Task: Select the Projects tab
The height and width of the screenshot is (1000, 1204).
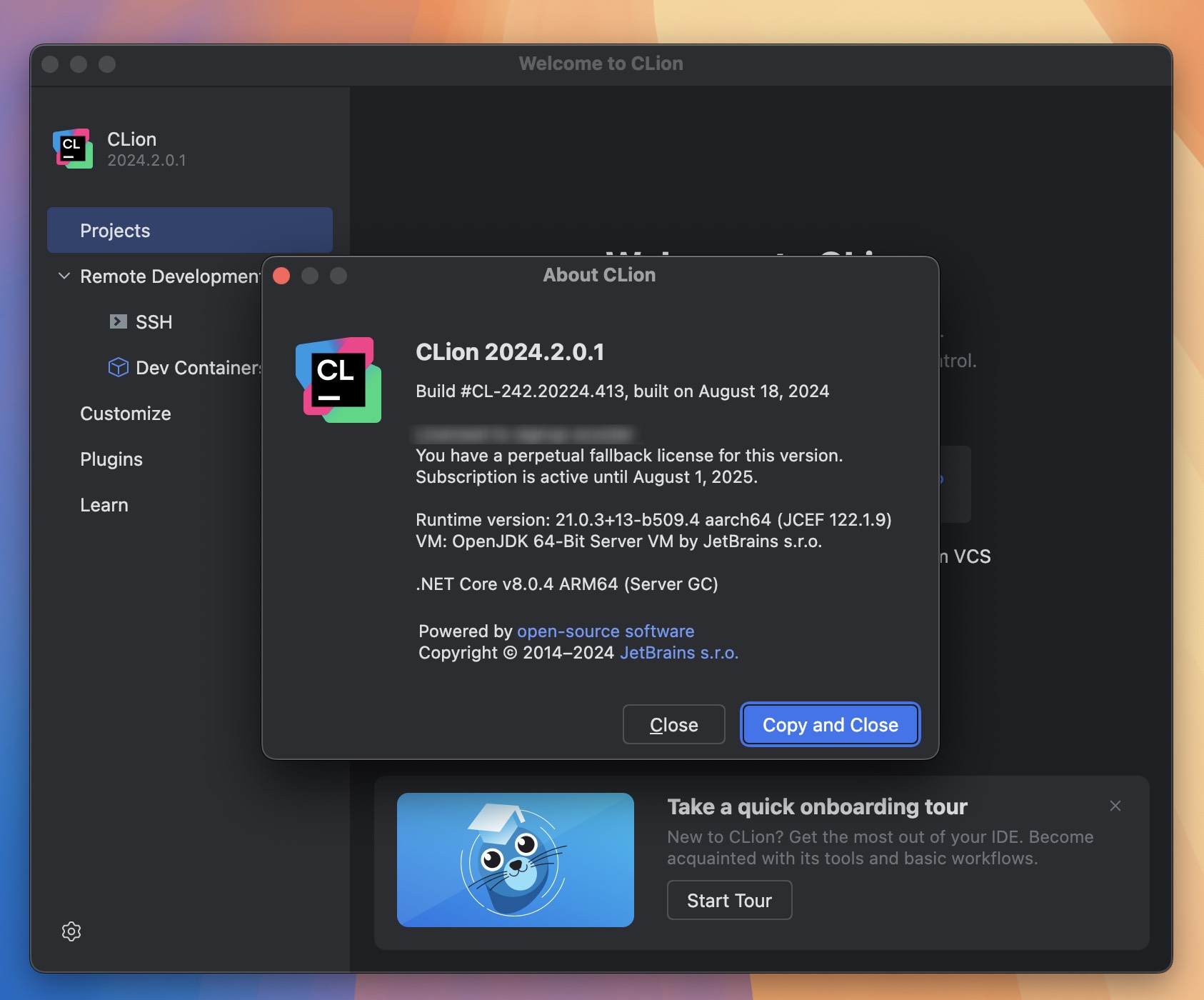Action: (190, 230)
